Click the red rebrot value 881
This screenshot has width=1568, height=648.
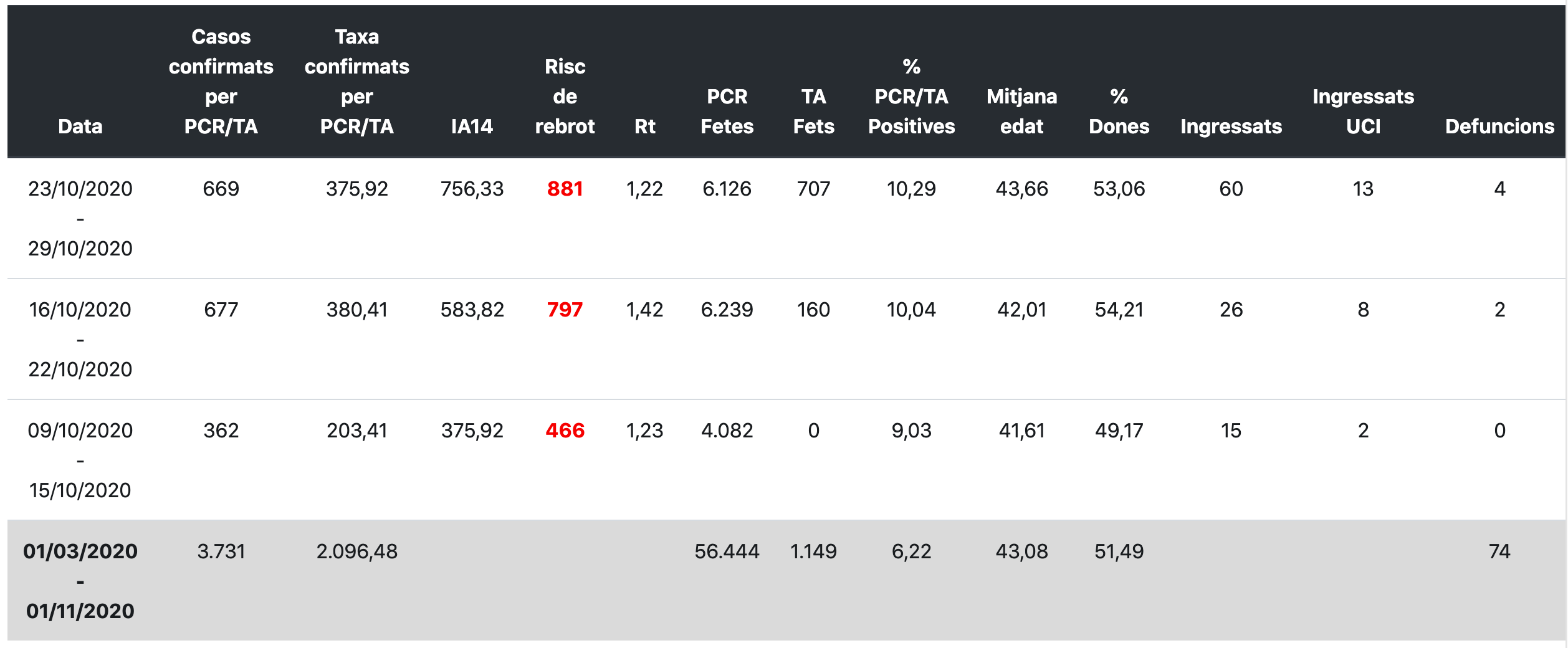pyautogui.click(x=565, y=189)
